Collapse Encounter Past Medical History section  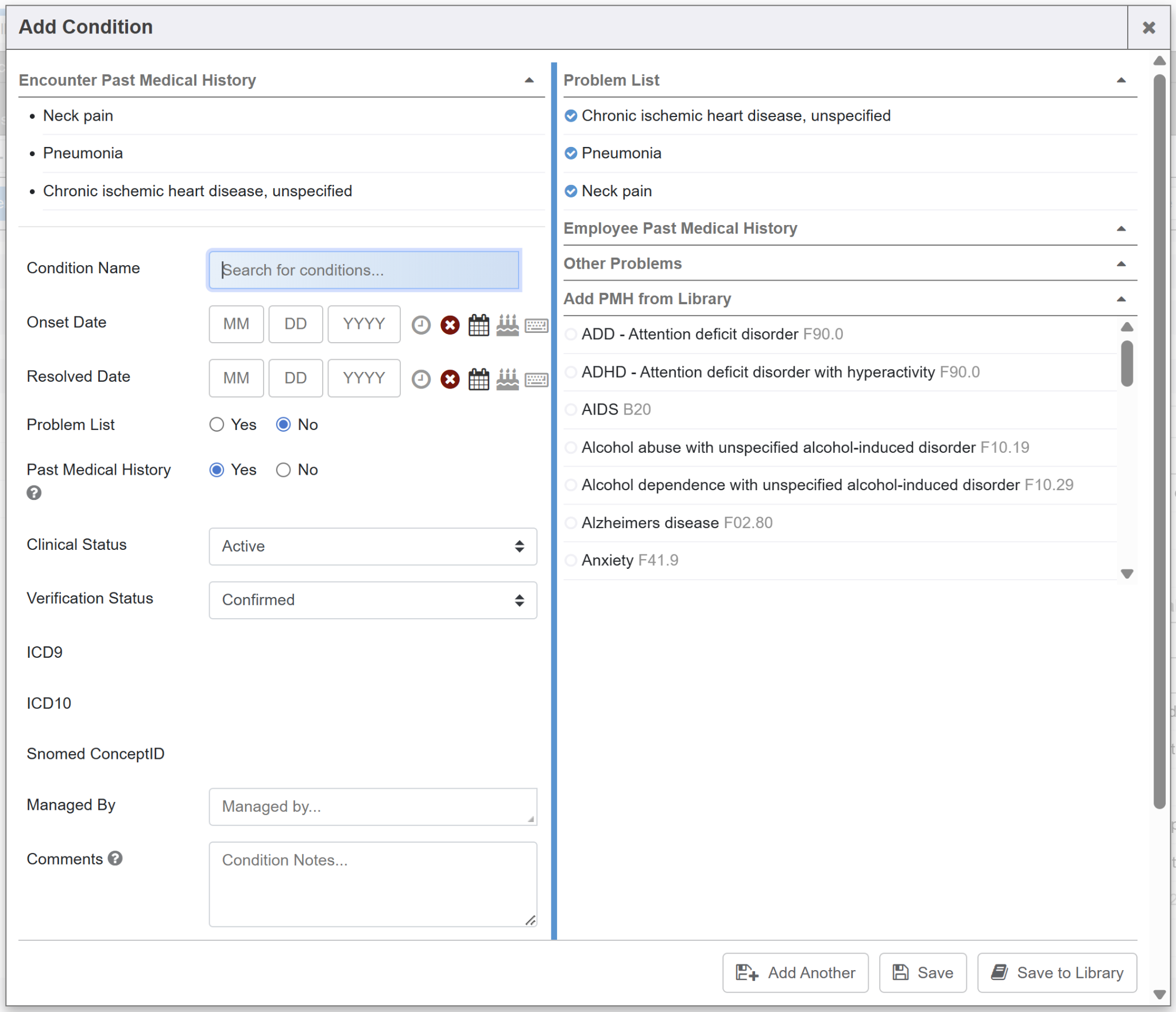click(x=529, y=80)
